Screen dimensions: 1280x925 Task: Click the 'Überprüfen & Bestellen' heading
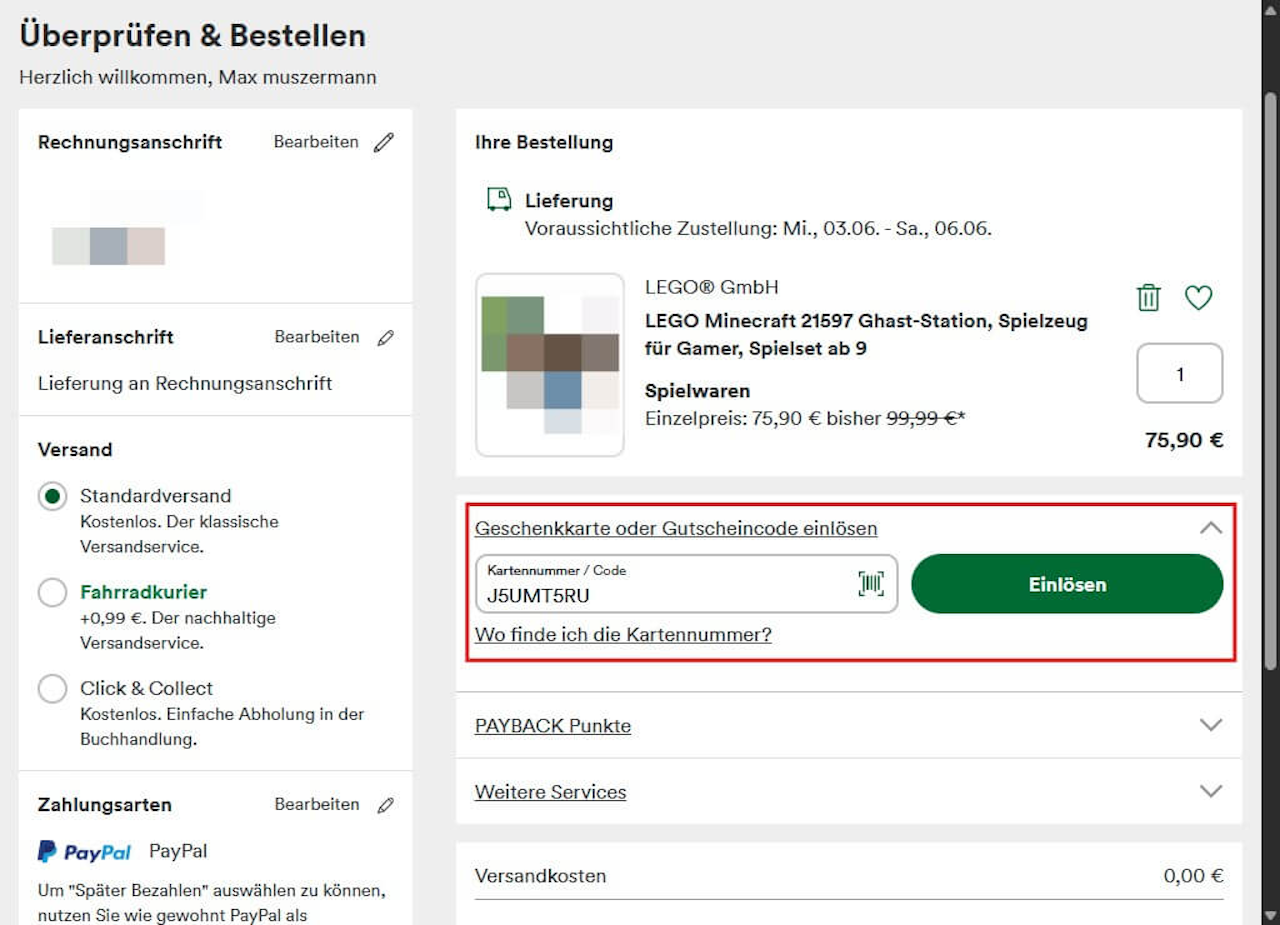192,36
